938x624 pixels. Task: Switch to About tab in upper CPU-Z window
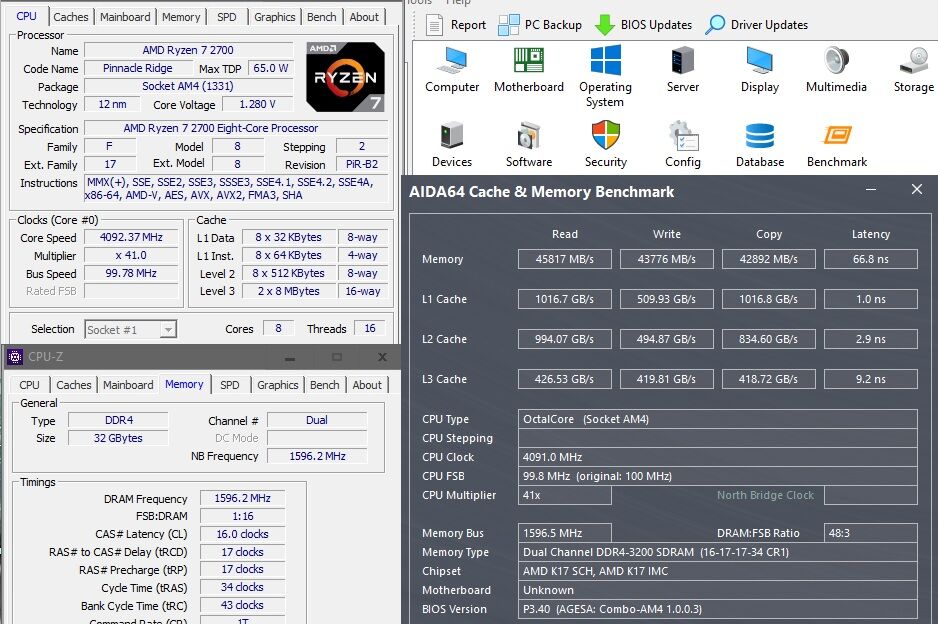coord(364,17)
